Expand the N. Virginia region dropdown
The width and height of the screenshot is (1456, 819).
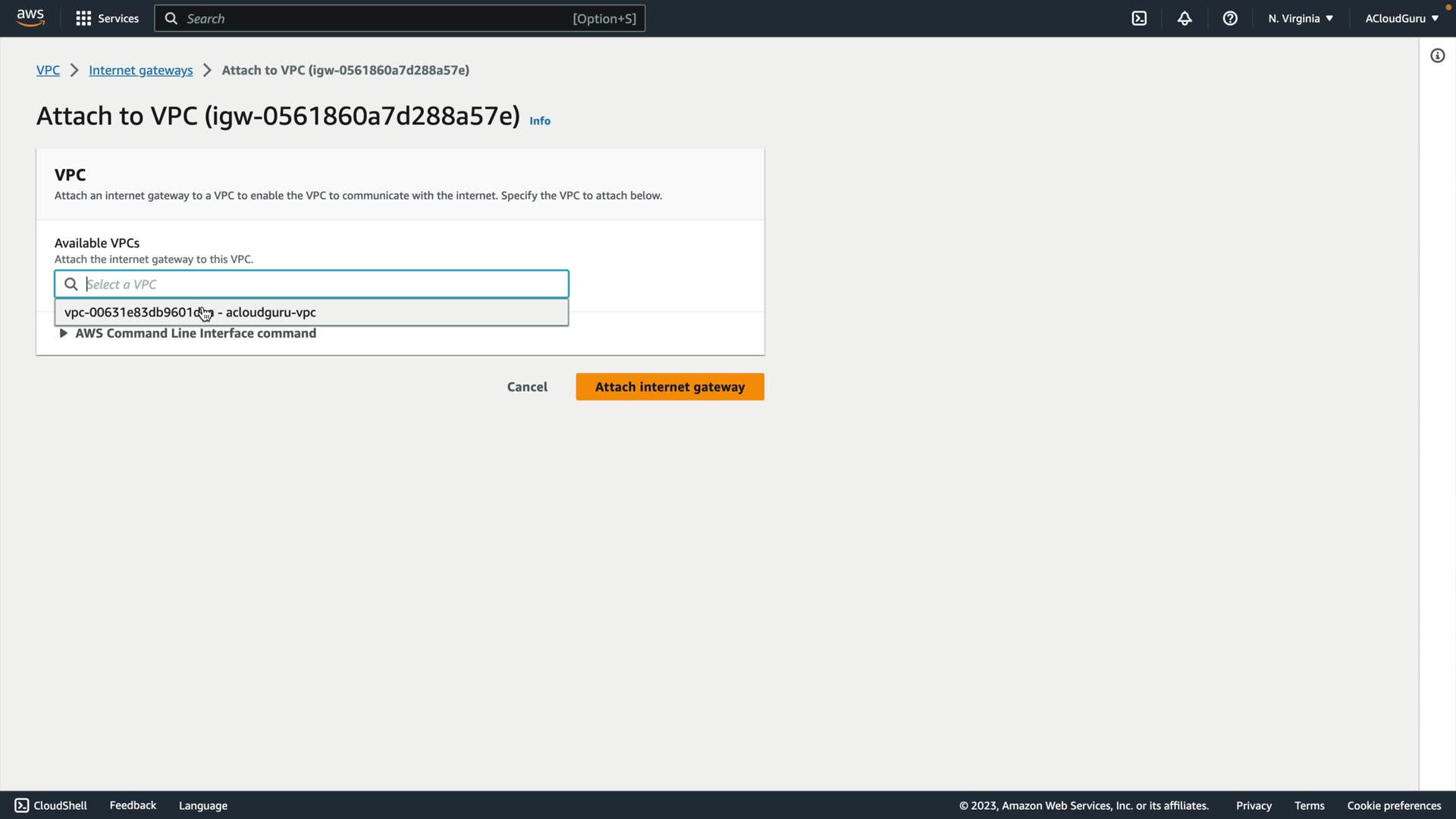pos(1300,18)
